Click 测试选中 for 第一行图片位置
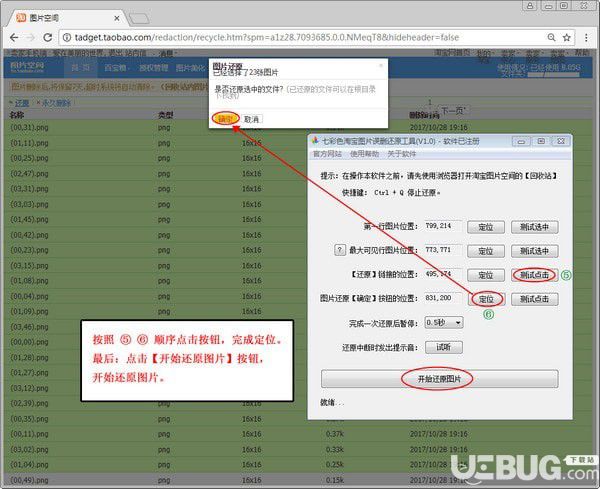The image size is (600, 489). [x=535, y=227]
